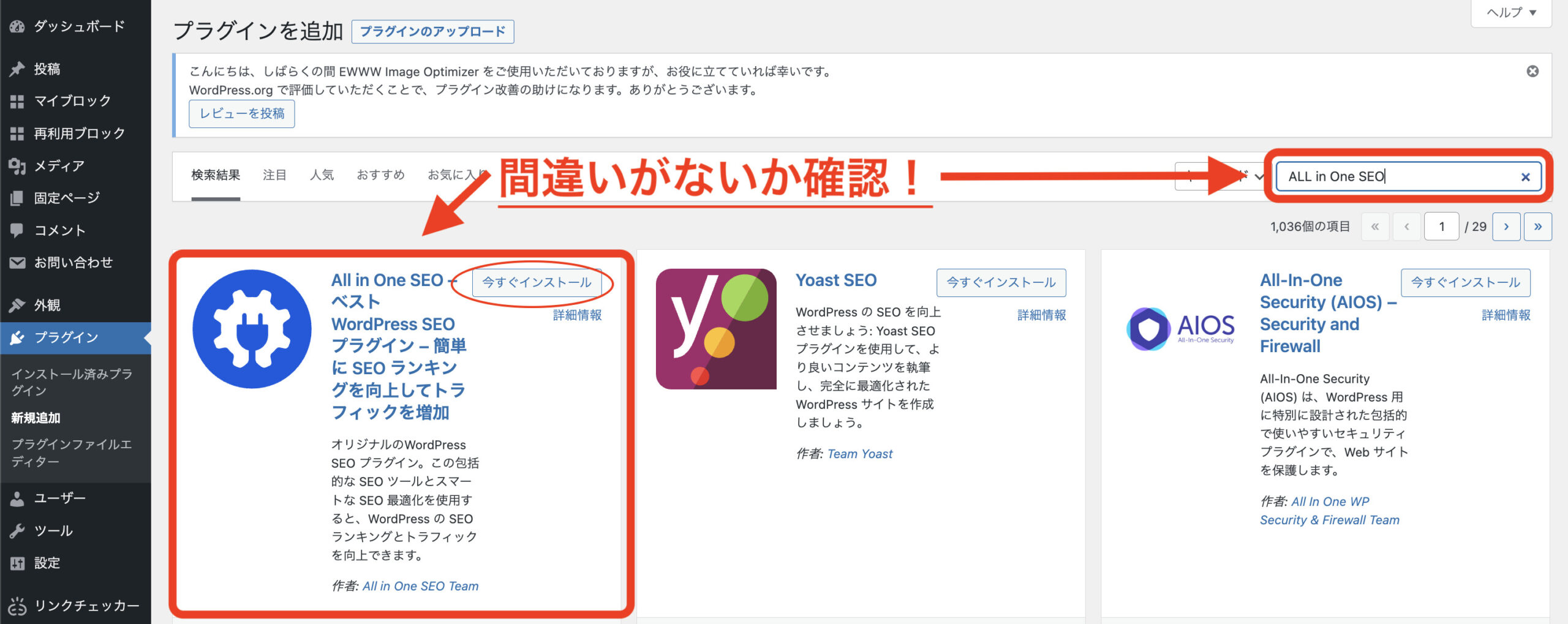Click the Tools wrench icon
Screen dimensions: 1568x624
[x=17, y=531]
